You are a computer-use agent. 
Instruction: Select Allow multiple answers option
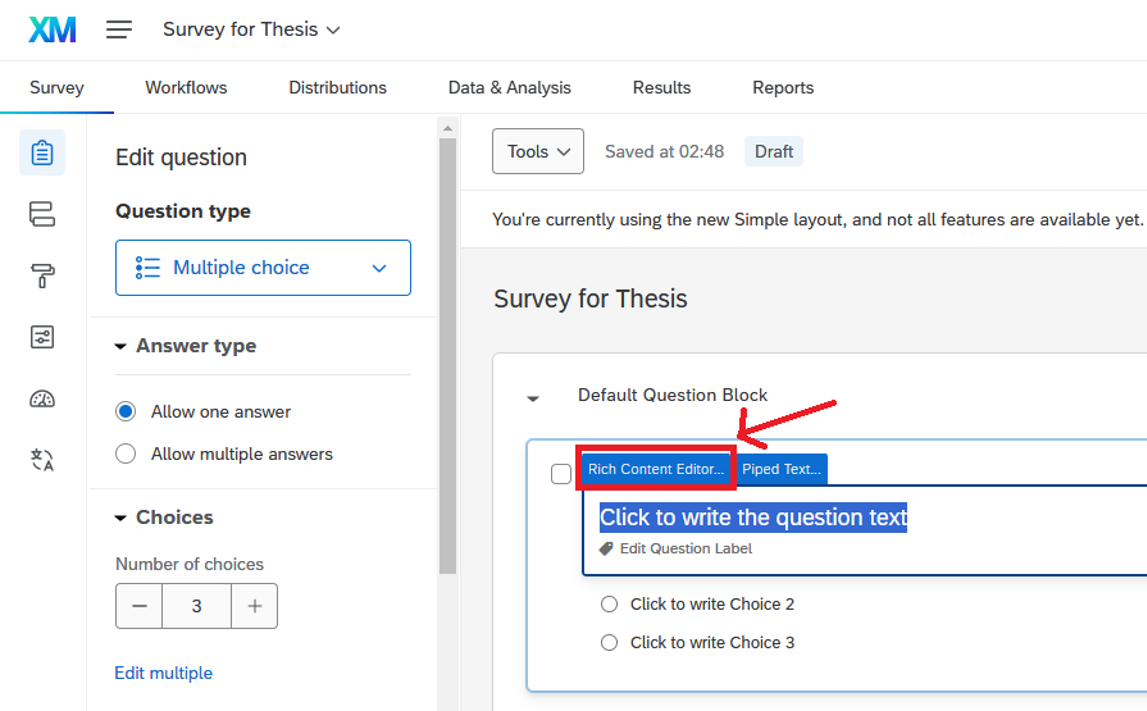click(x=126, y=454)
